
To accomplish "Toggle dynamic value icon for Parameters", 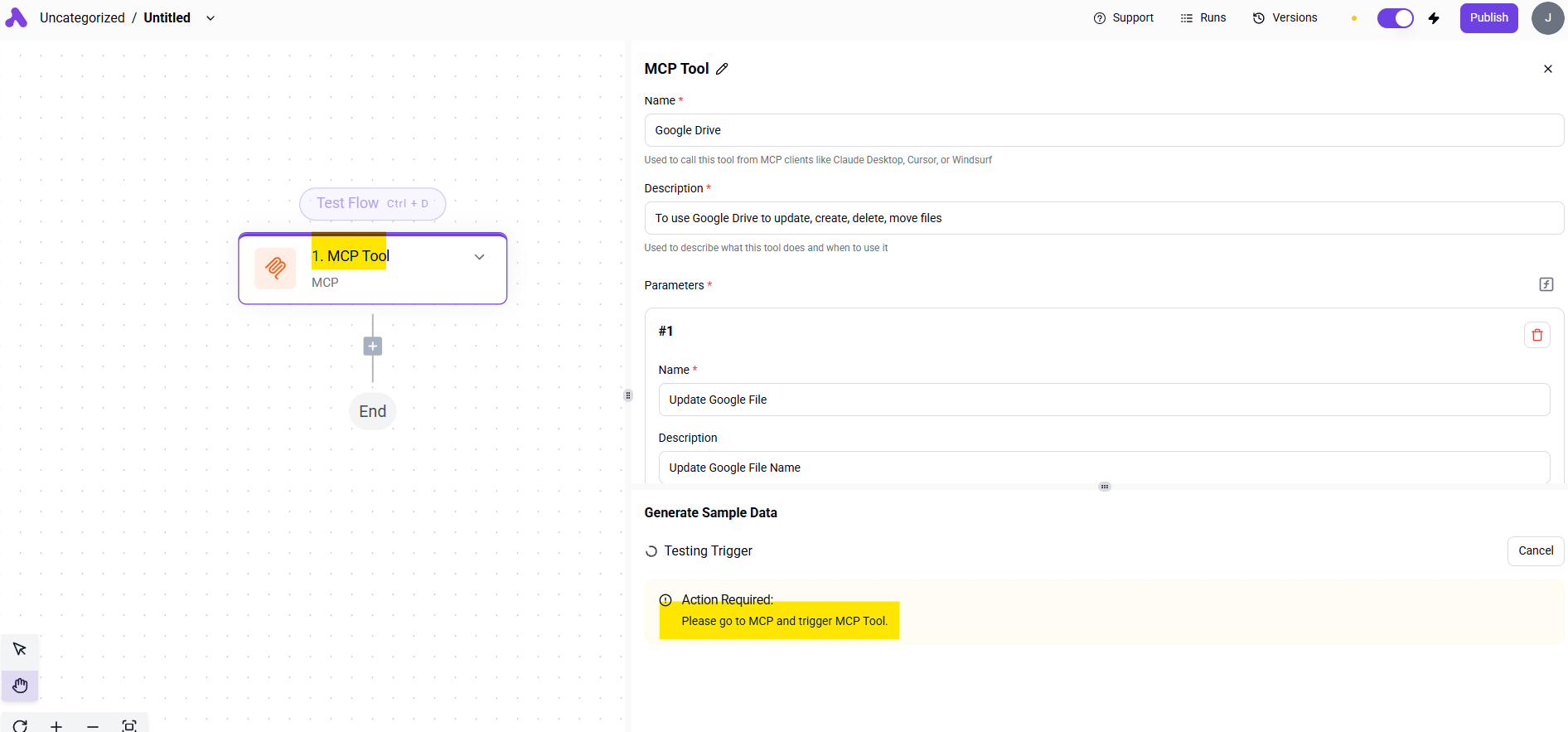I will coord(1546,284).
